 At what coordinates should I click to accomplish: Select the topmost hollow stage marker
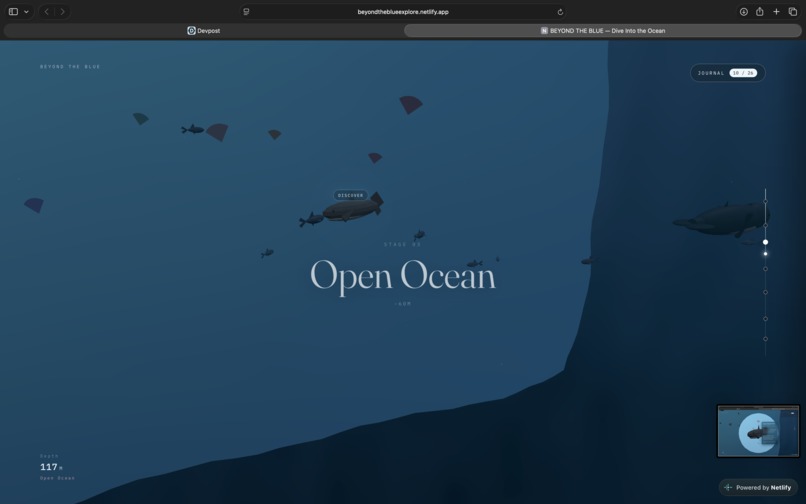point(765,202)
